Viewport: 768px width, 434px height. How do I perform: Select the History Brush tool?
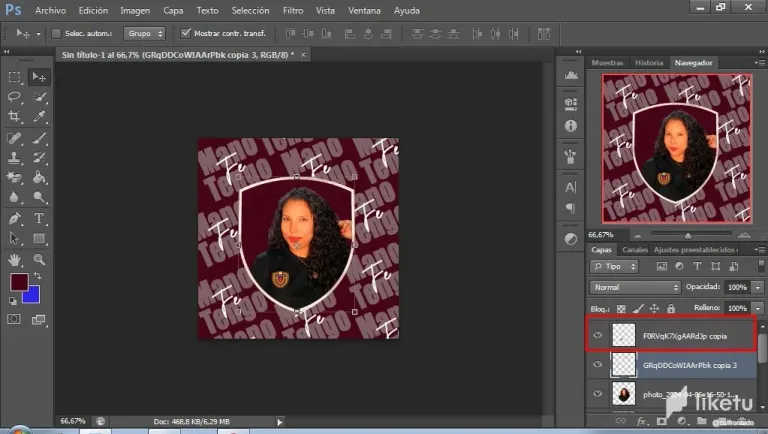39,157
